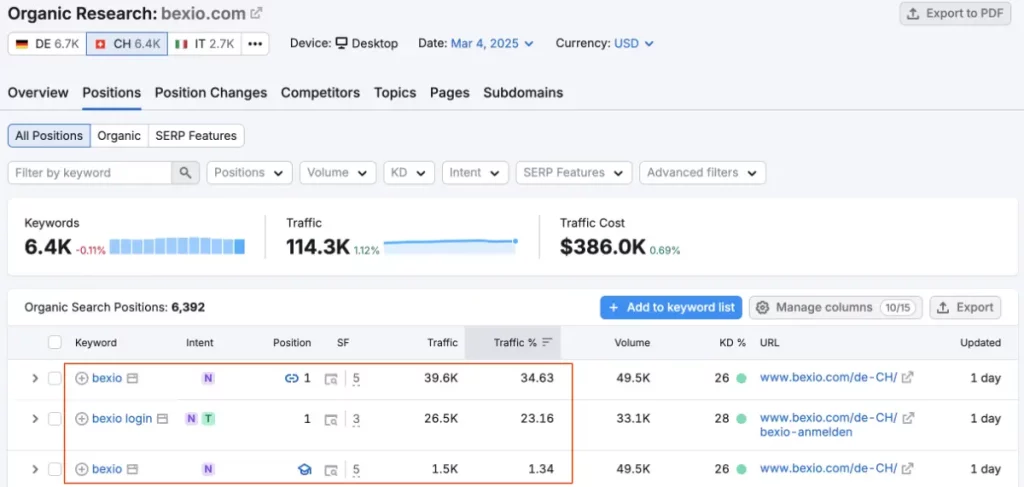
Task: Open the date selector Mar 4, 2025
Action: coord(492,44)
